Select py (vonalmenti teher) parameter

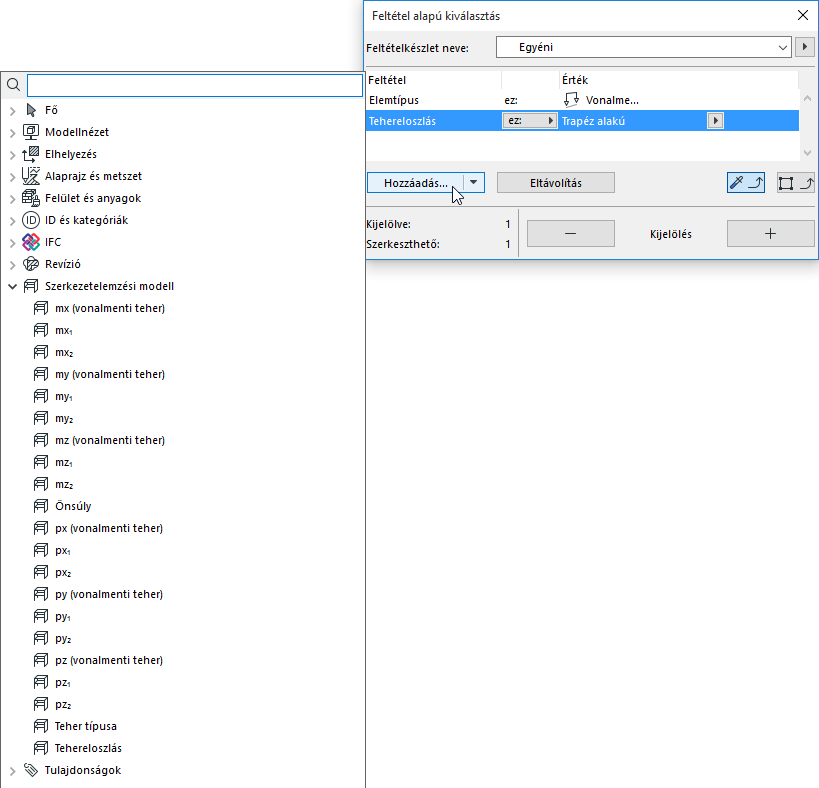pyautogui.click(x=109, y=594)
